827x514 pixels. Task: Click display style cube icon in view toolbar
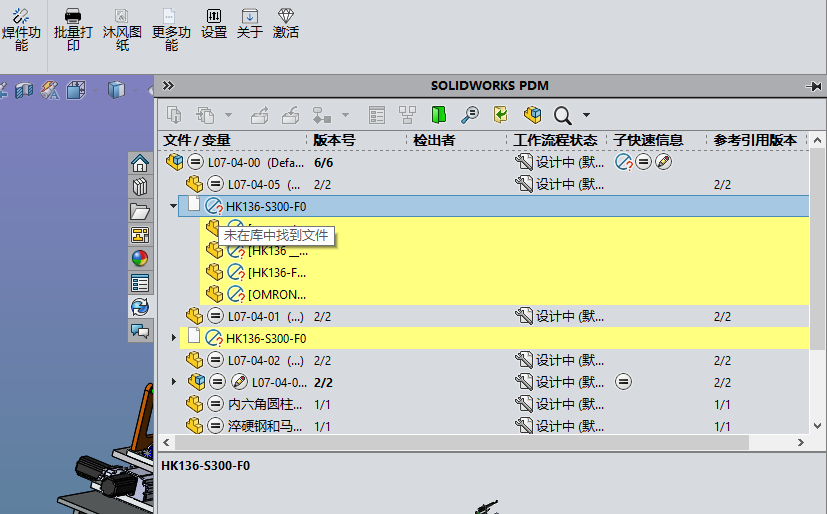tap(116, 90)
